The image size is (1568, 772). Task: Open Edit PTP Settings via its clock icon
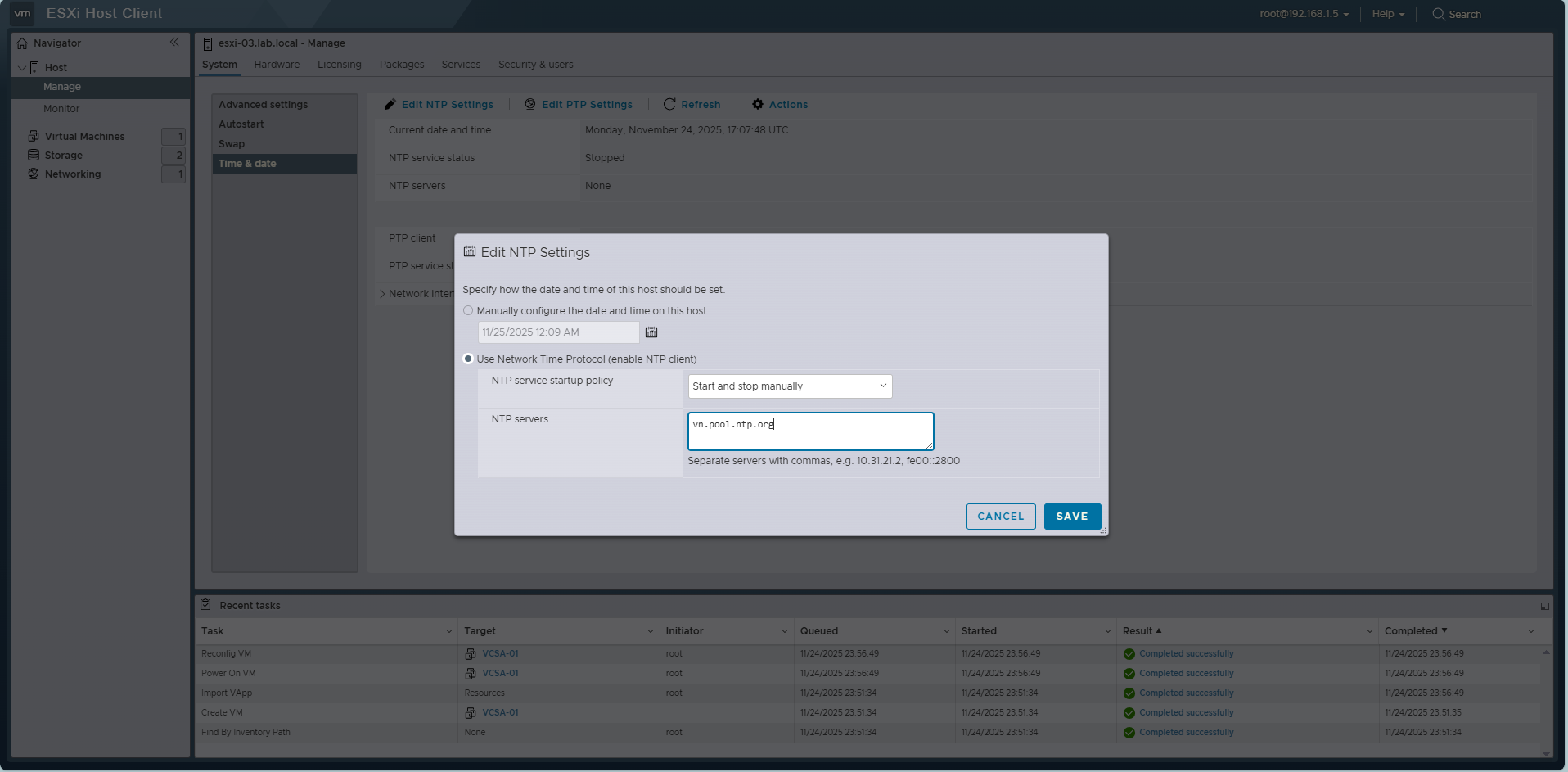(529, 104)
